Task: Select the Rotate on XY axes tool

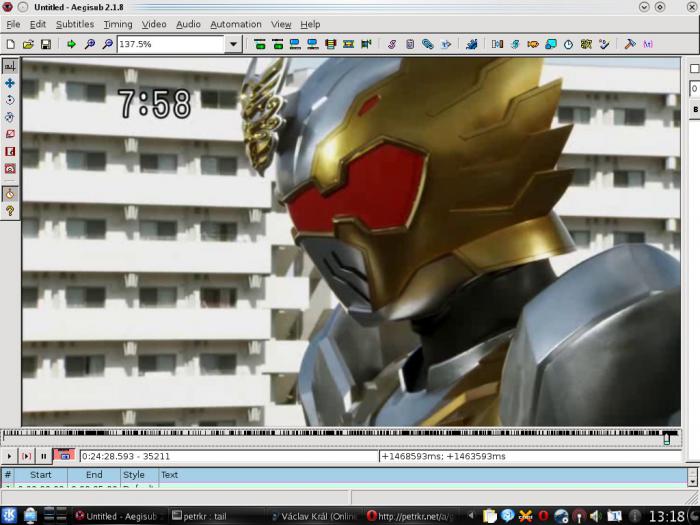Action: click(10, 117)
